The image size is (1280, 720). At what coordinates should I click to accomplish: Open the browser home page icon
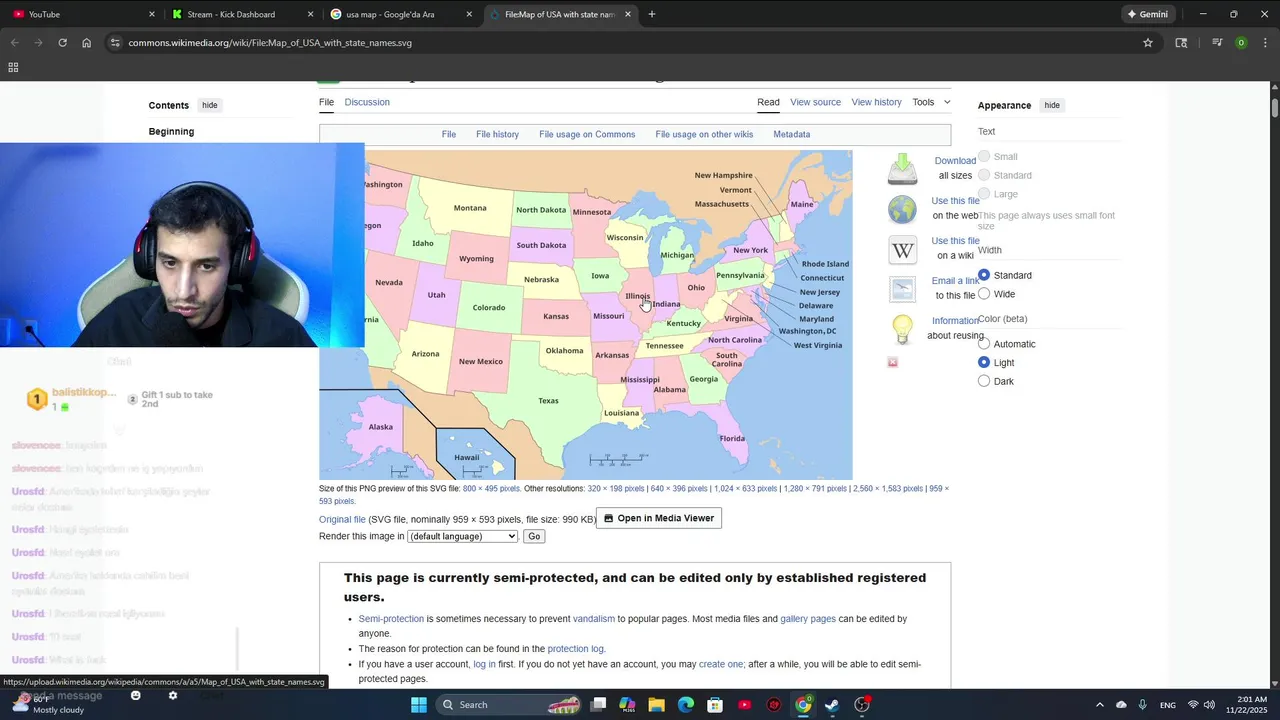[87, 43]
